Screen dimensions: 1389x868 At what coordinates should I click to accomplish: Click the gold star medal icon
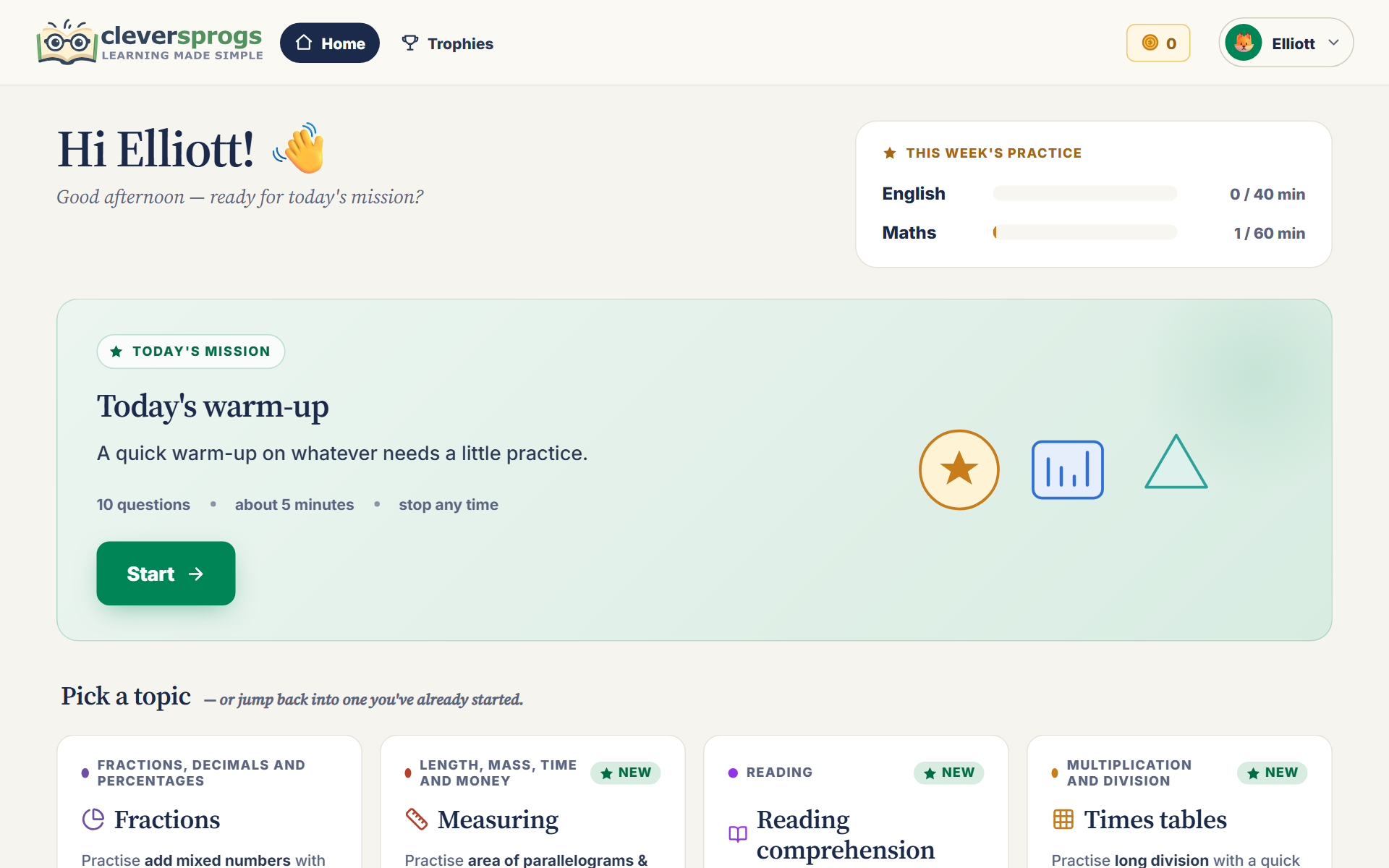click(959, 469)
